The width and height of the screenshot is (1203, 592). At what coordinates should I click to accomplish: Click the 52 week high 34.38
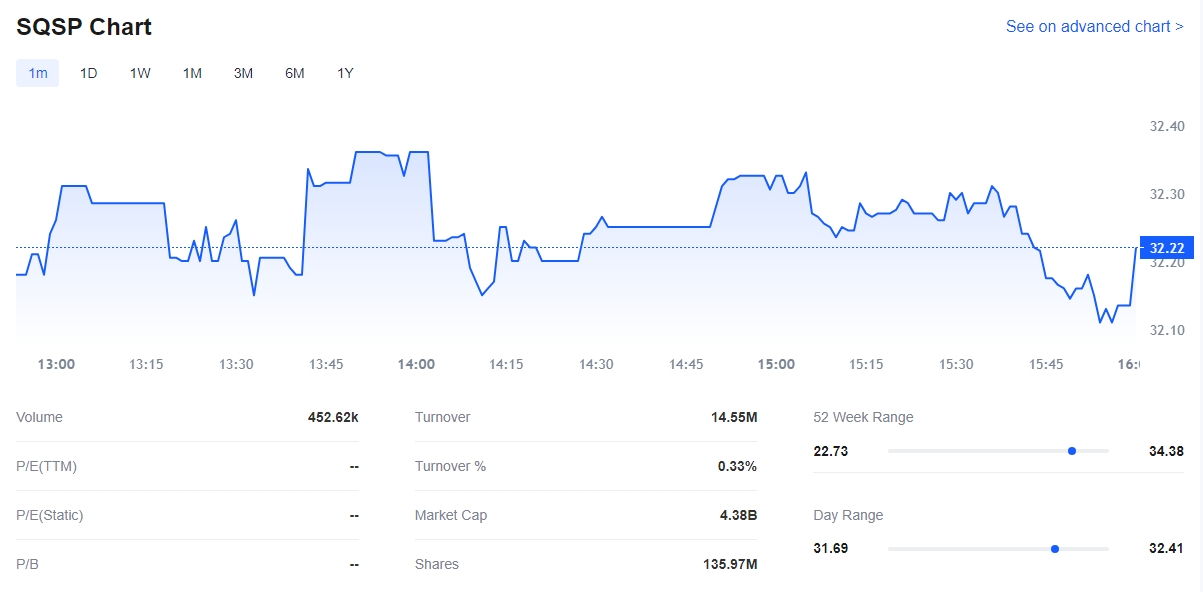[x=1166, y=451]
